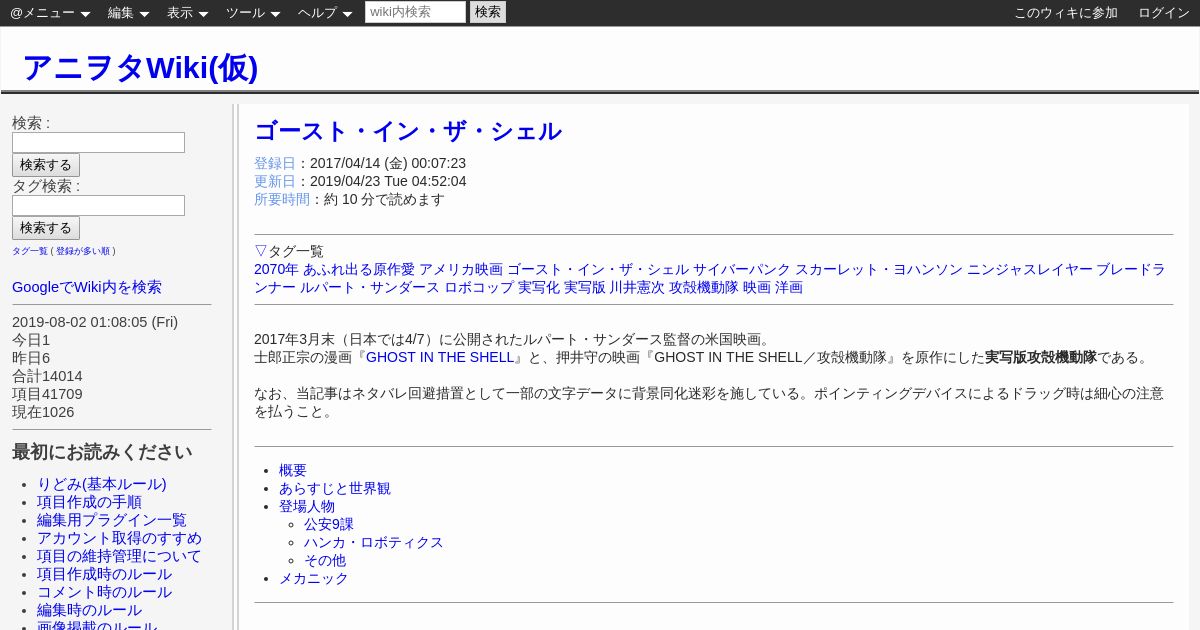This screenshot has height=630, width=1200.
Task: Click the ゴースト・イン・ザ・シェル tag in tag list
Action: (x=598, y=269)
